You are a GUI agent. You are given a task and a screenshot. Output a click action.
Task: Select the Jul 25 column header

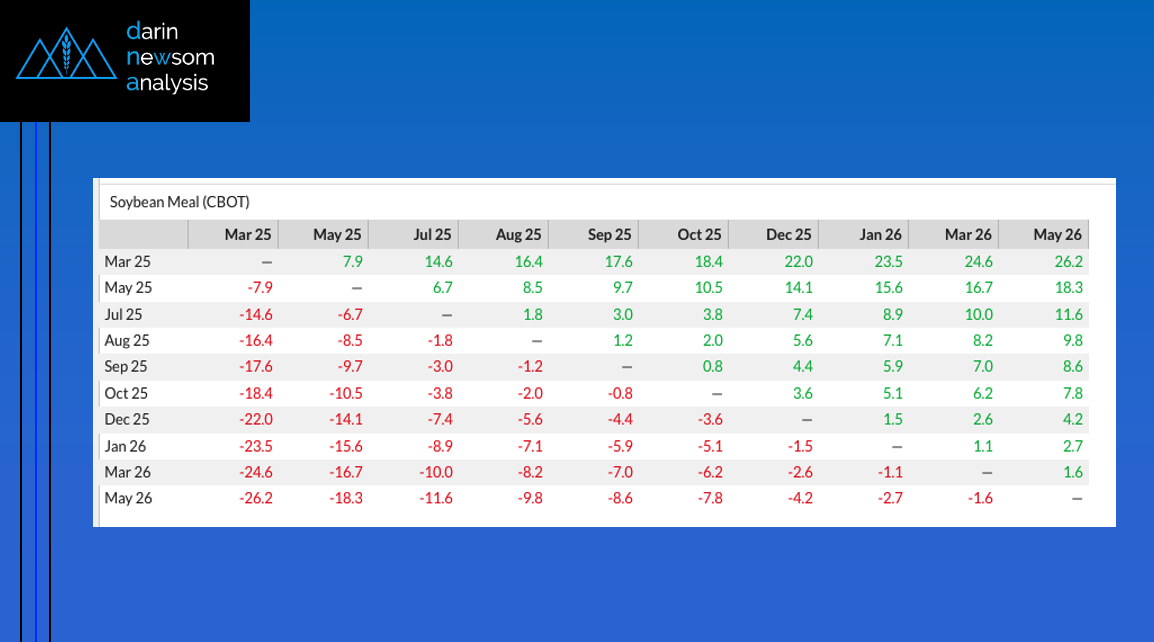(x=432, y=235)
